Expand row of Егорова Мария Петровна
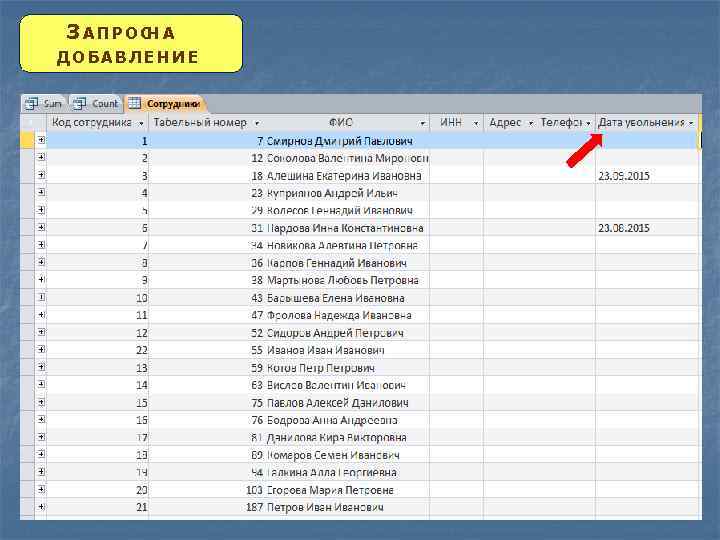Screen dimensions: 720x540 pos(41,489)
